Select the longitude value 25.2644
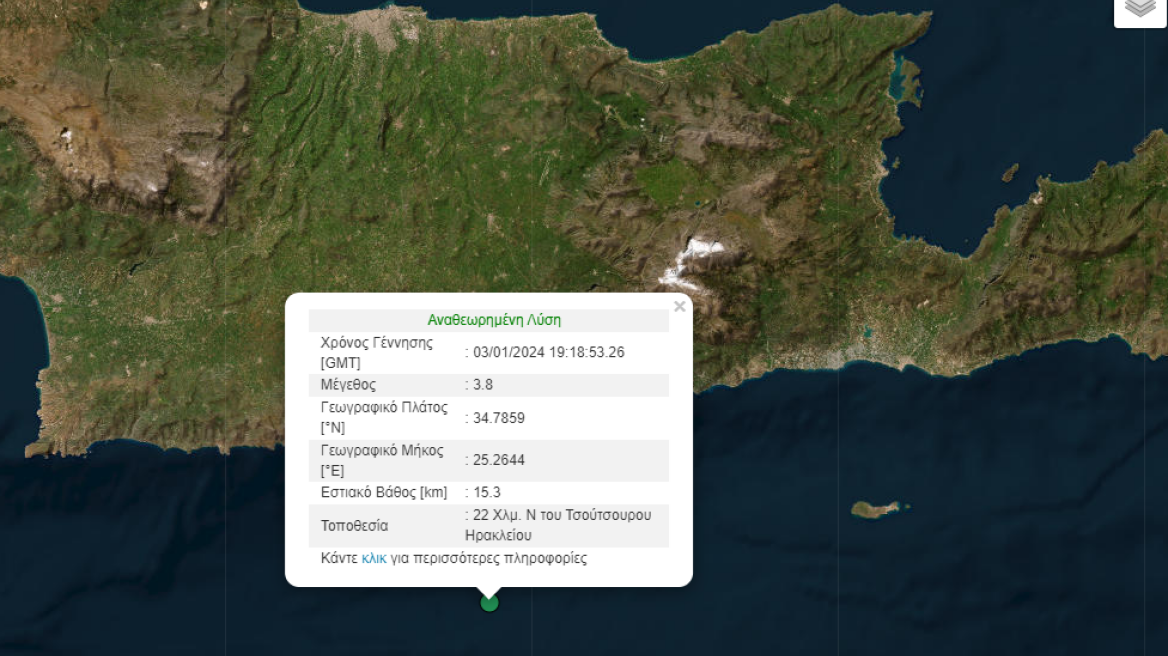 click(497, 460)
